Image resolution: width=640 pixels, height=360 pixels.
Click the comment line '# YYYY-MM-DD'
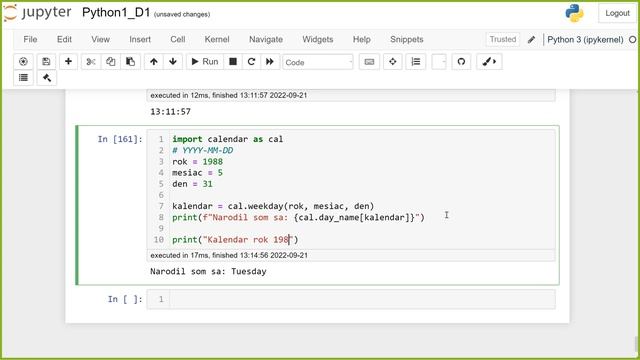[x=202, y=150]
